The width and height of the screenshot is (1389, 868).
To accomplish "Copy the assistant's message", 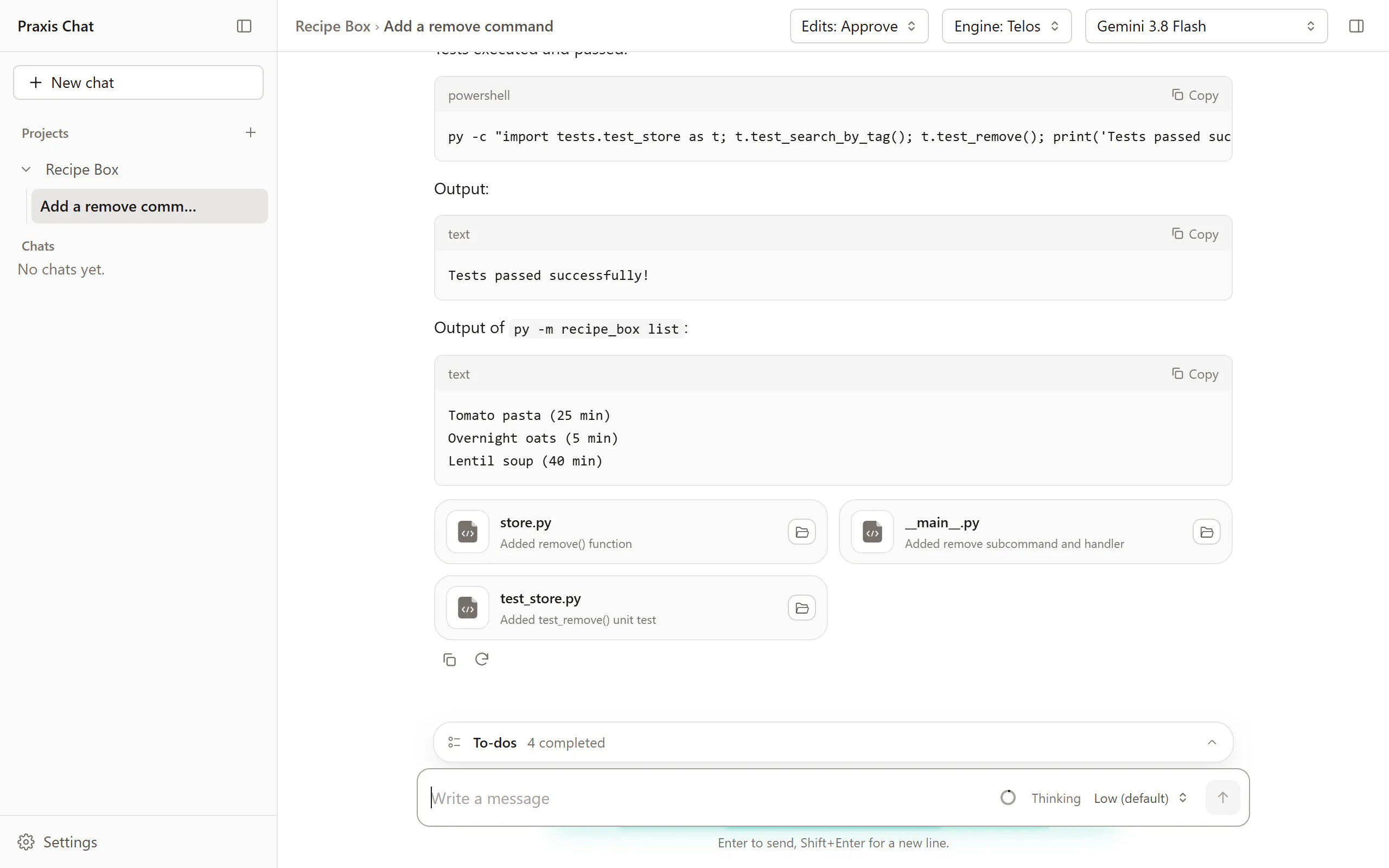I will (x=449, y=660).
